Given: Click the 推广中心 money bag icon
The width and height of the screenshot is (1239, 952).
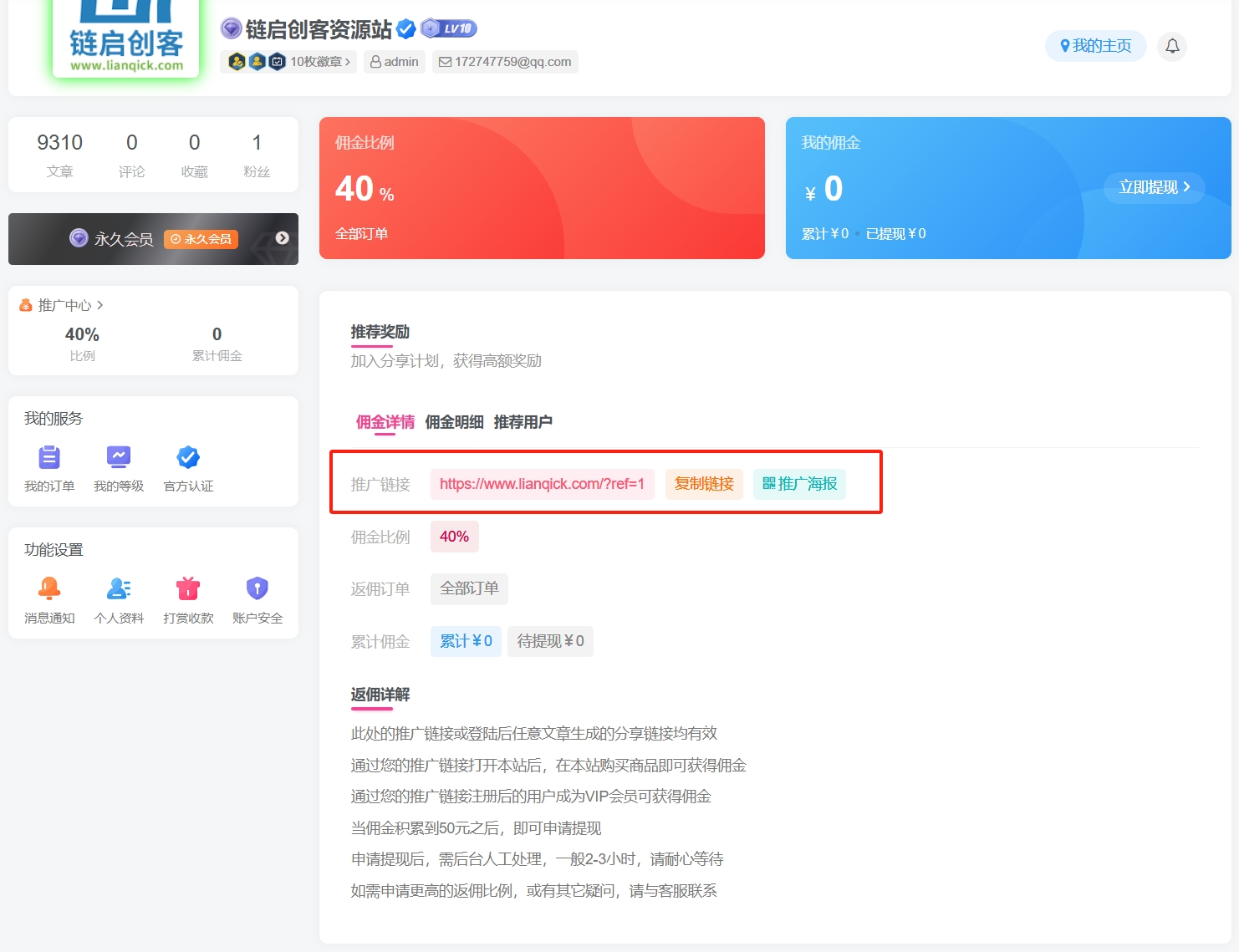Looking at the screenshot, I should click(26, 305).
